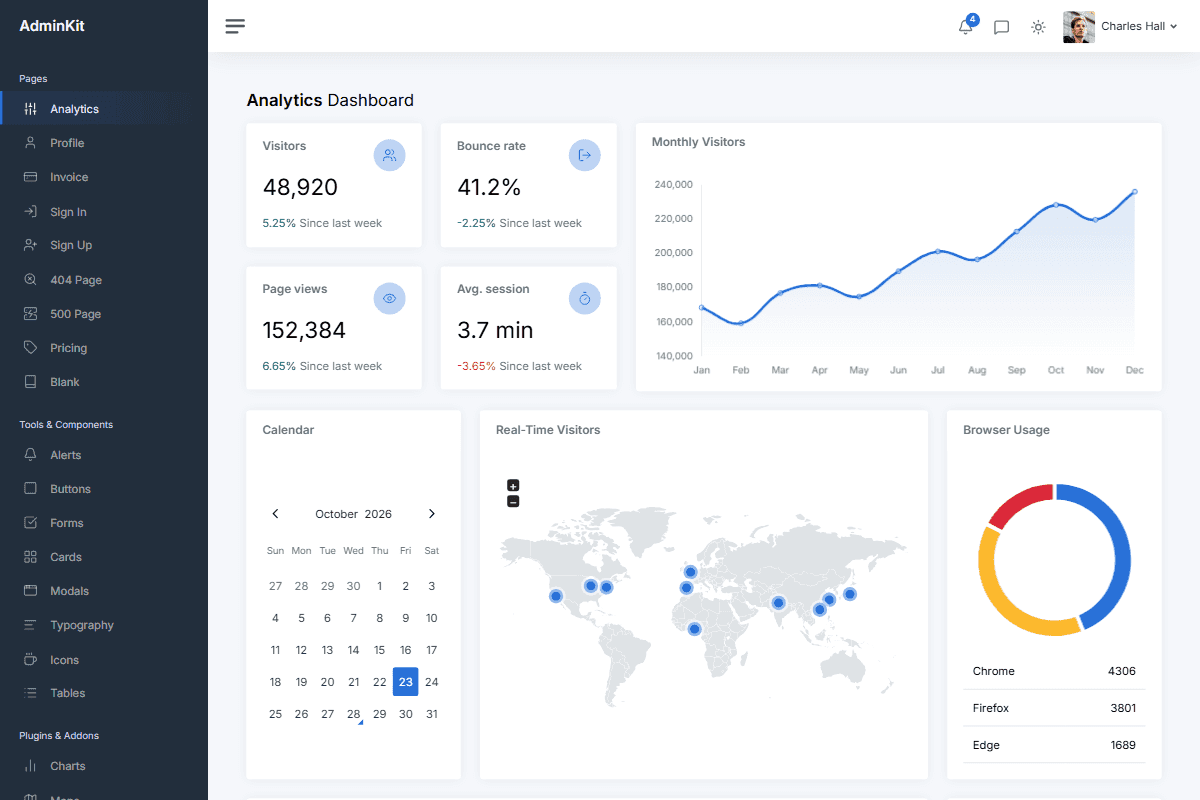Toggle the light/dark theme sun icon
This screenshot has height=800, width=1200.
[1038, 27]
